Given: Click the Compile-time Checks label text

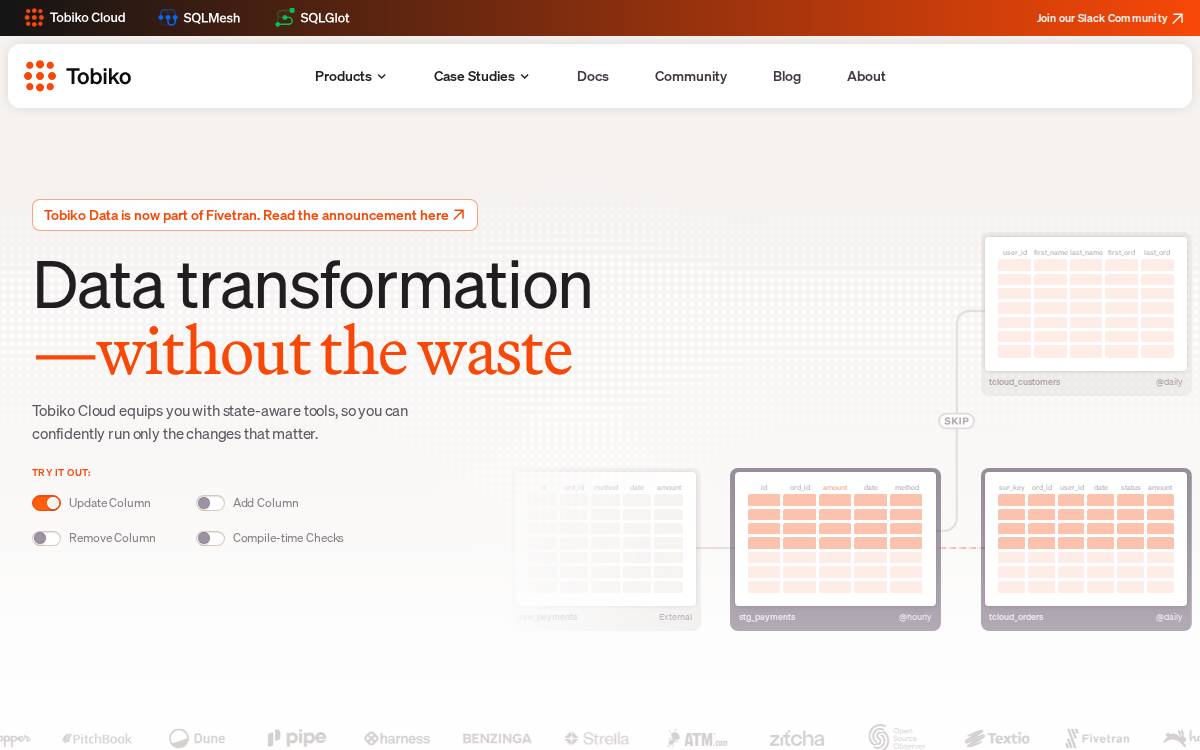Looking at the screenshot, I should (288, 538).
